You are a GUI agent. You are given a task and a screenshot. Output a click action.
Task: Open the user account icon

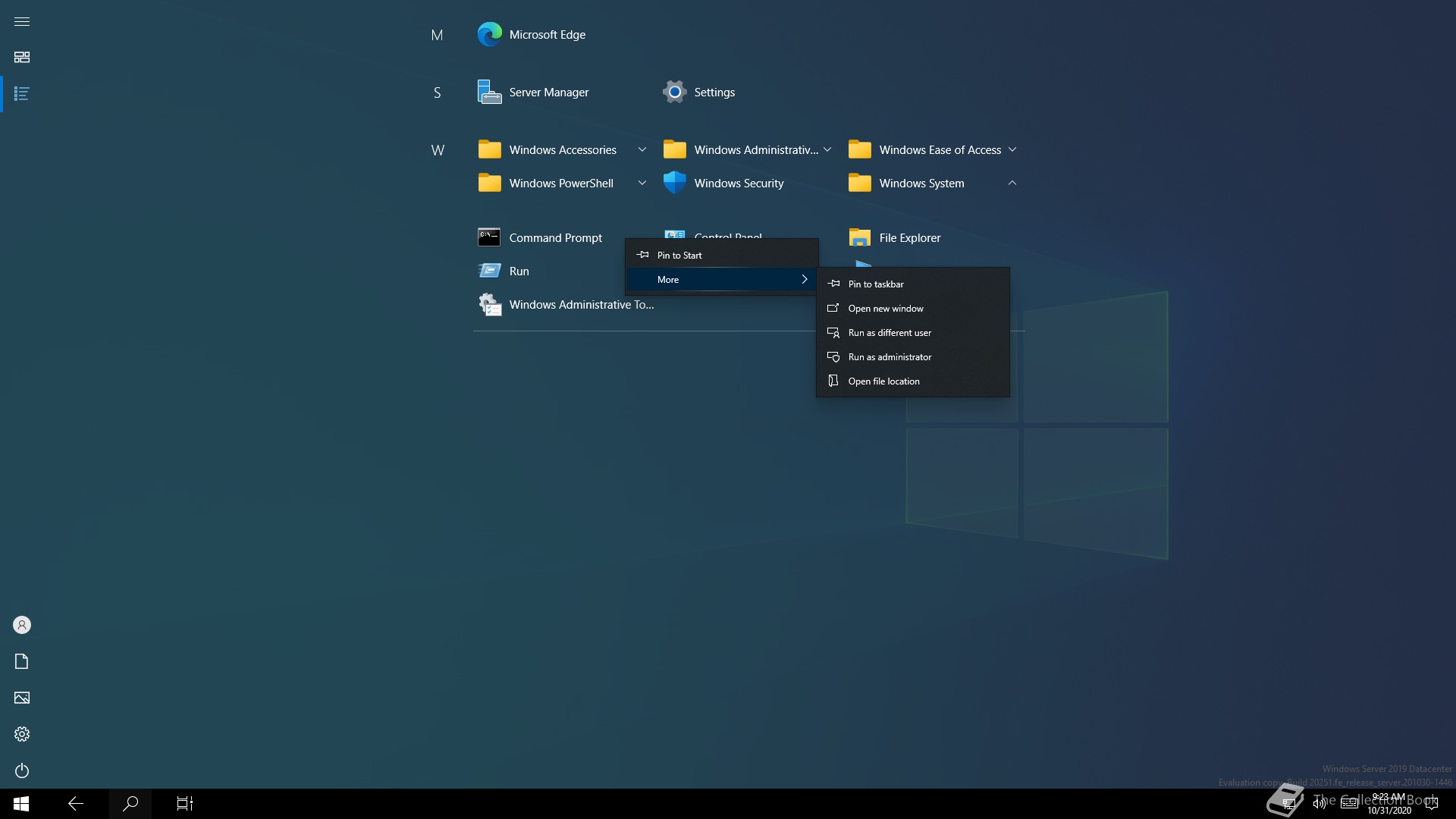22,625
